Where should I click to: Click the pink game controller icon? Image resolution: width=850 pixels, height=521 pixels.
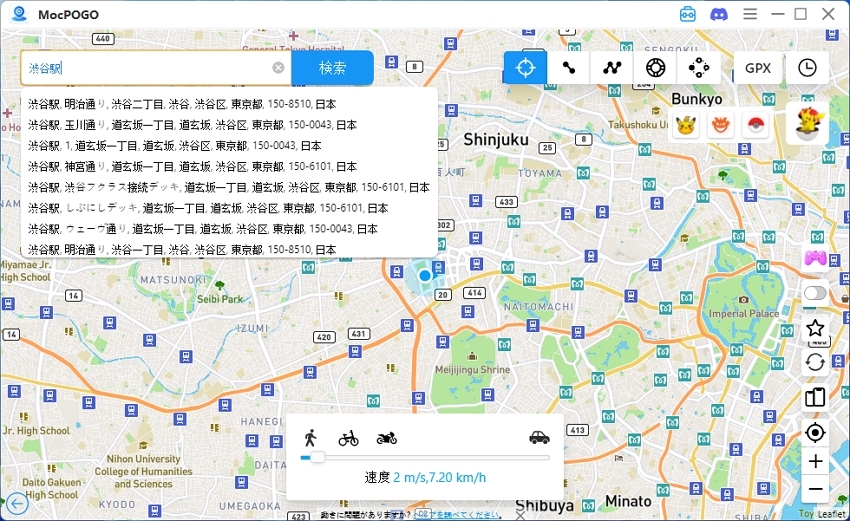click(815, 258)
